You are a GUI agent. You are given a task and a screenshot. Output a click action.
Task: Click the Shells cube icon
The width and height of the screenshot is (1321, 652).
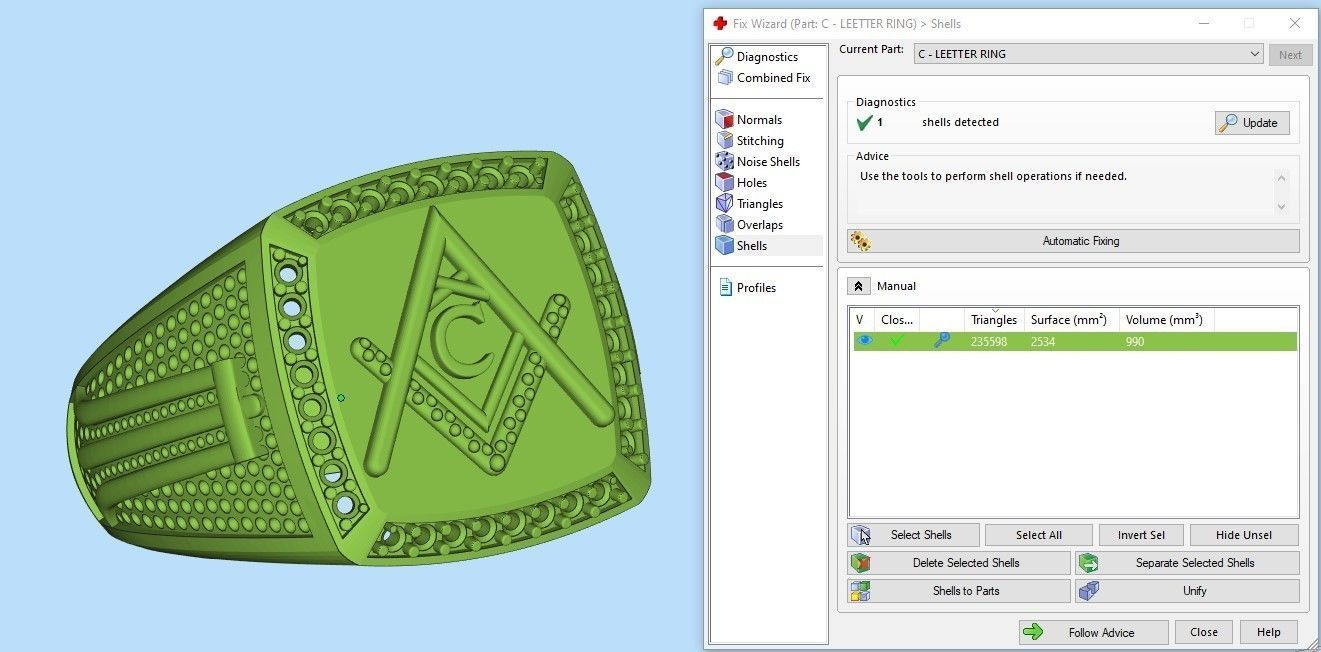(725, 245)
